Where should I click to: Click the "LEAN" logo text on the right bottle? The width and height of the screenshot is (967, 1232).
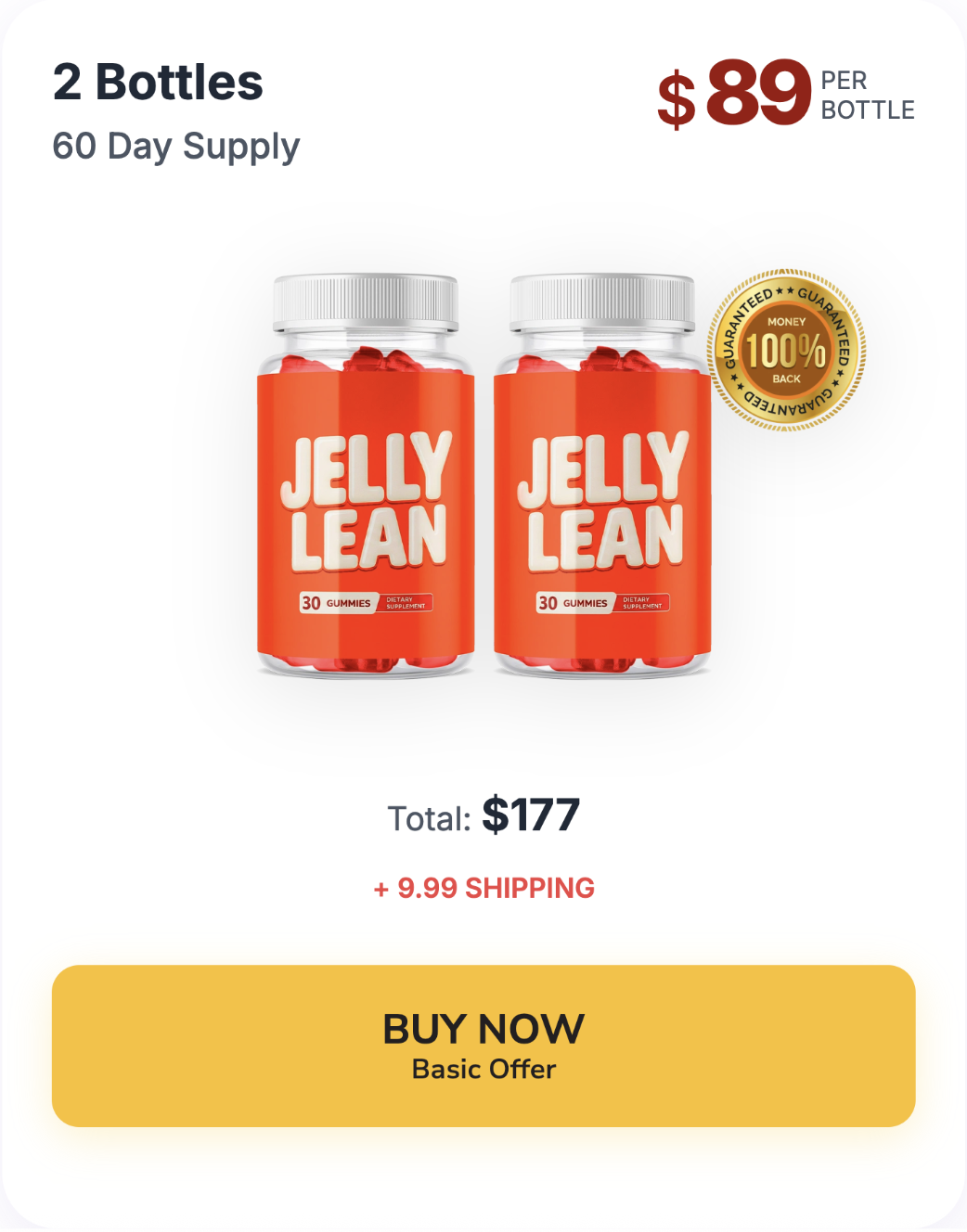tap(605, 537)
